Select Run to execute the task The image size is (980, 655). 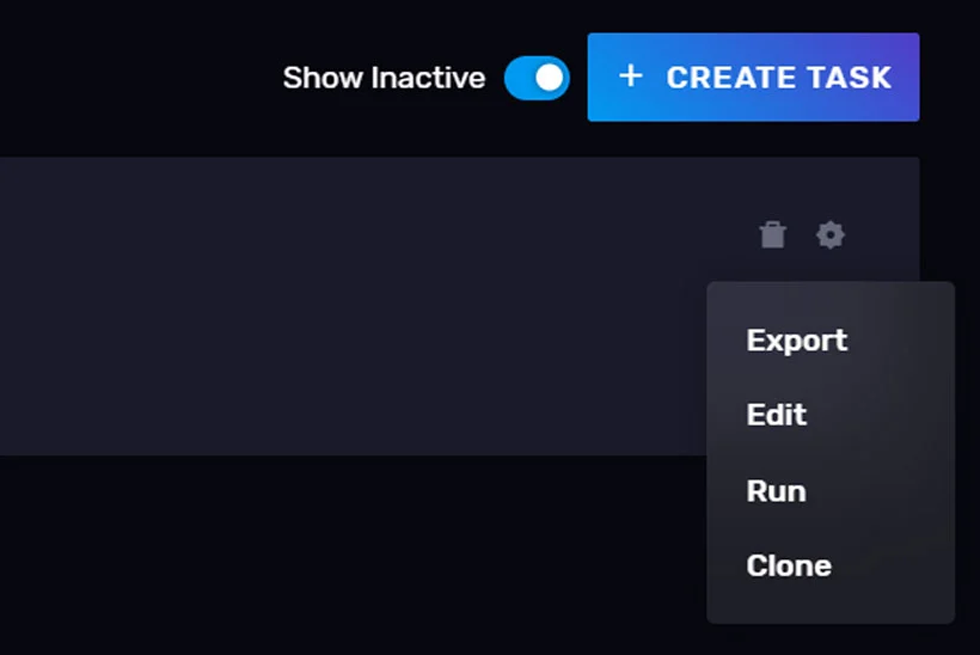click(x=775, y=490)
